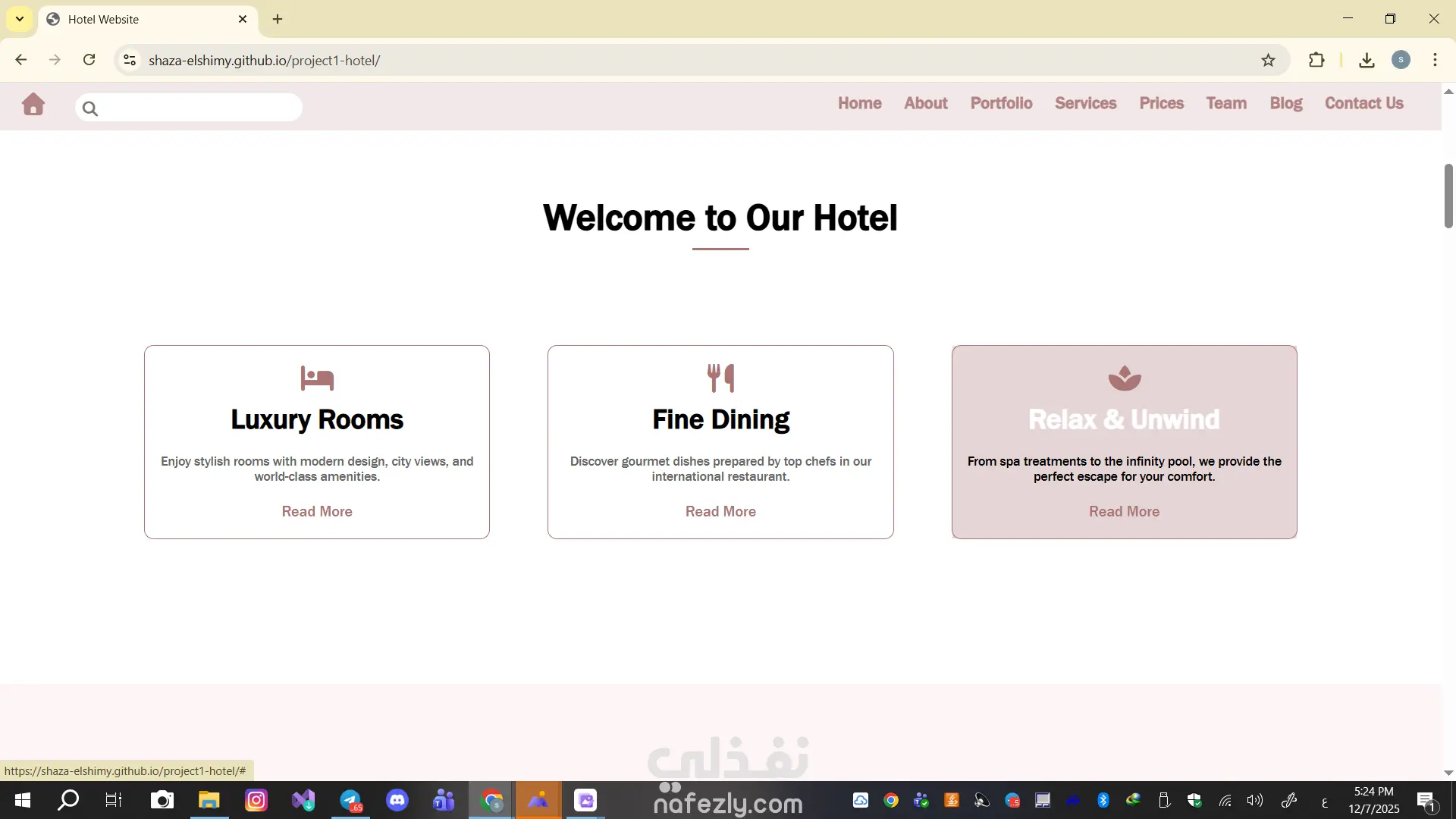This screenshot has width=1456, height=819.
Task: Open Chrome three-dot menu
Action: (x=1435, y=61)
